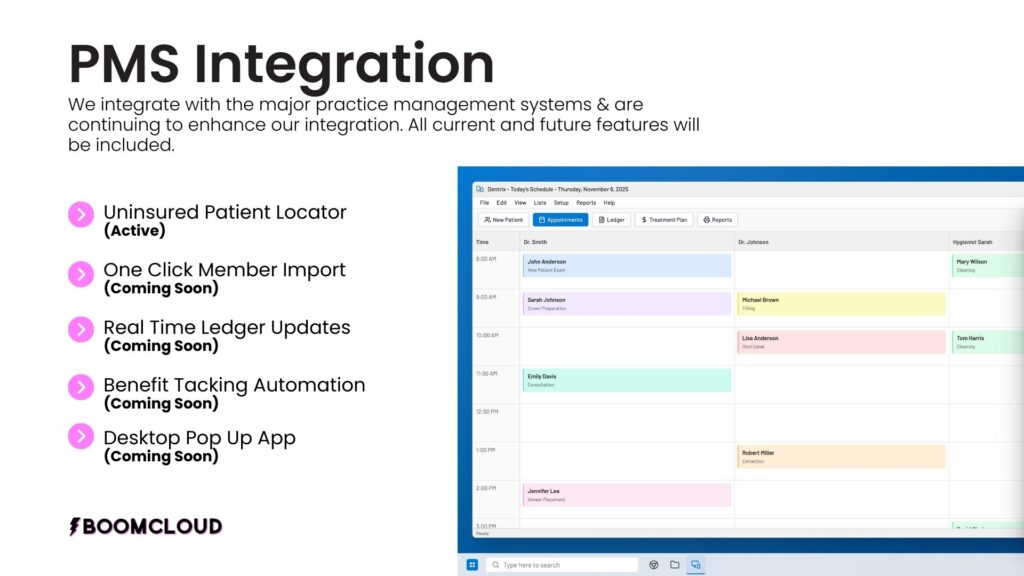This screenshot has height=576, width=1024.
Task: Open Chrome browser from the taskbar
Action: click(654, 565)
